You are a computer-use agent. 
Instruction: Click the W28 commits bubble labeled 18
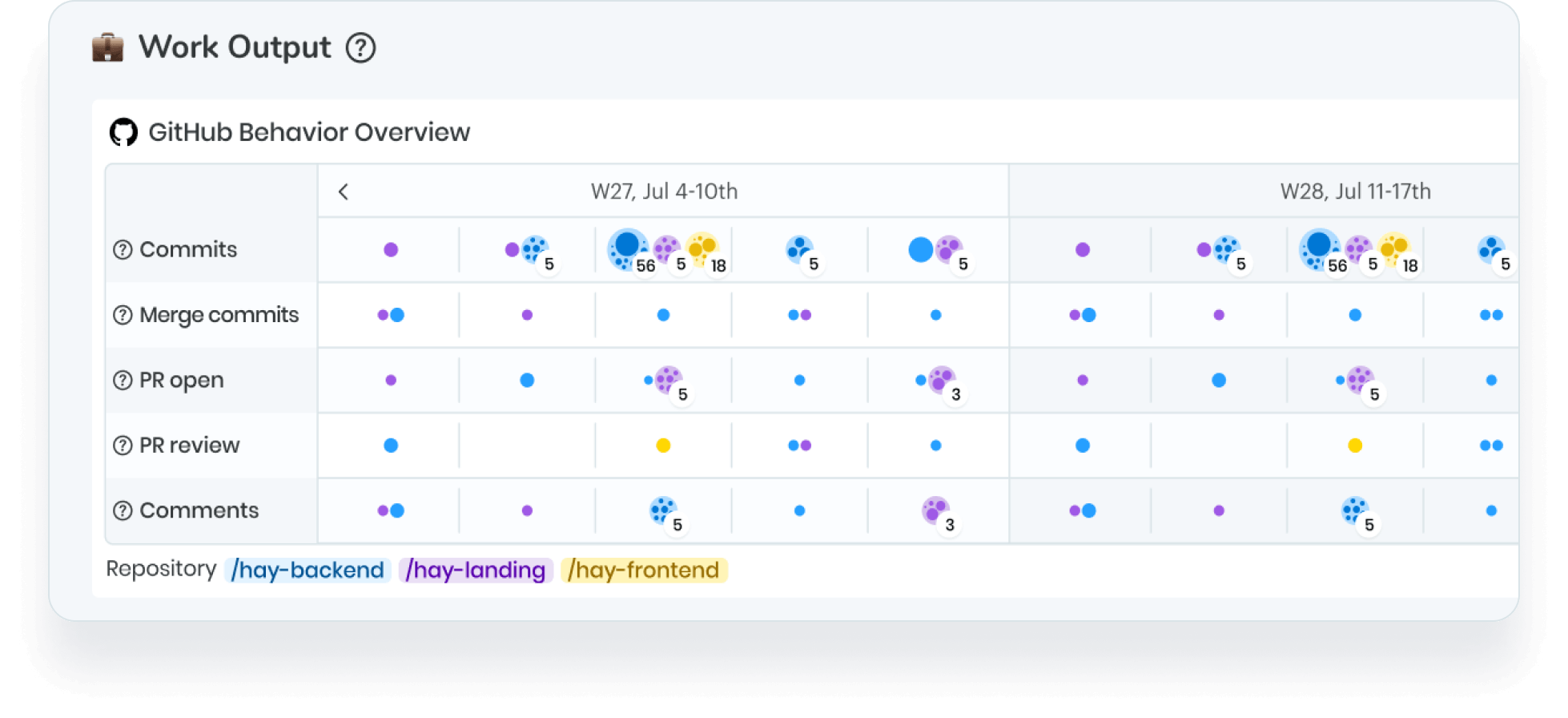(x=1394, y=249)
